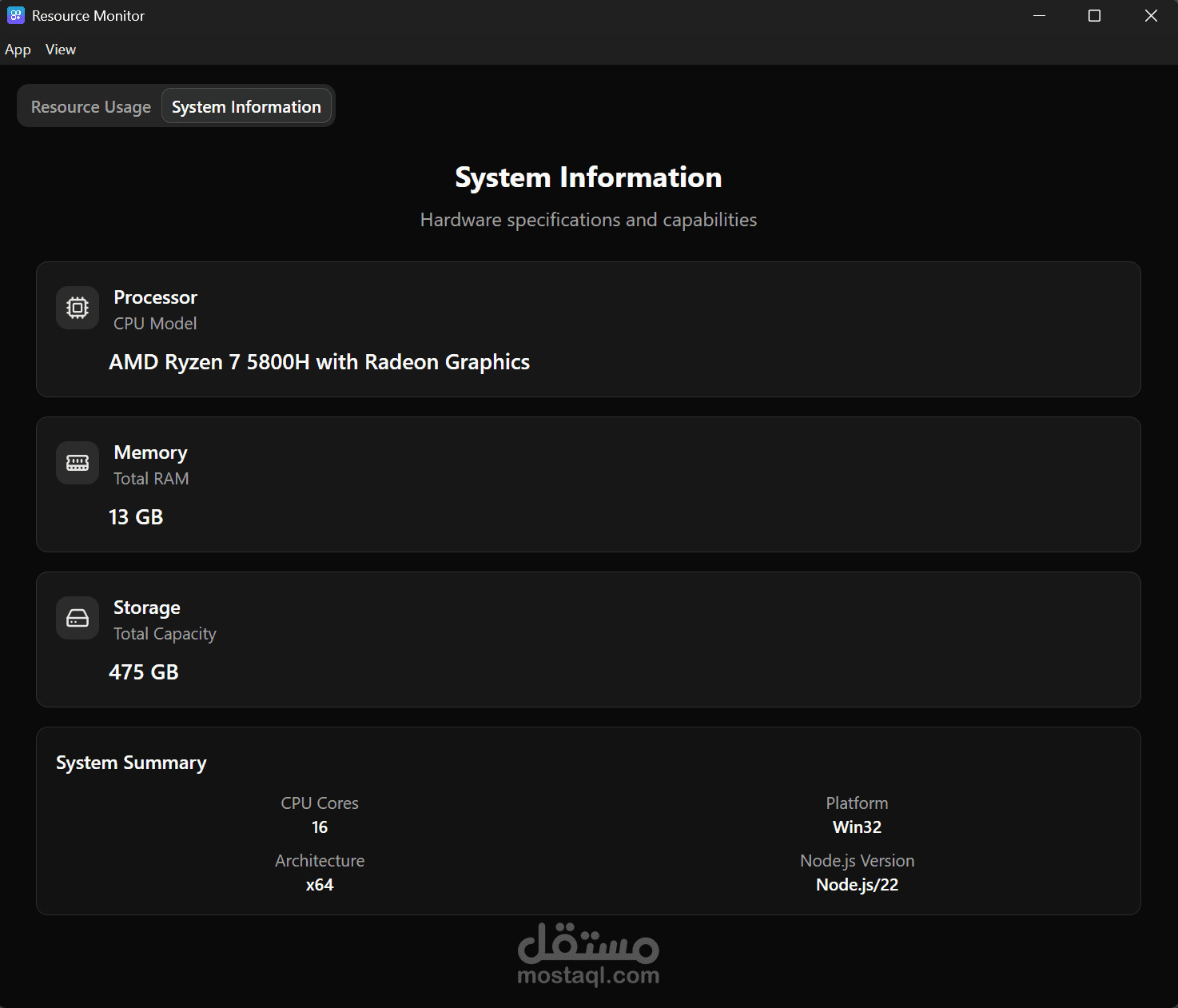This screenshot has height=1008, width=1178.
Task: Click the 'Hardware specifications and capabilities' subtitle
Action: (x=588, y=220)
